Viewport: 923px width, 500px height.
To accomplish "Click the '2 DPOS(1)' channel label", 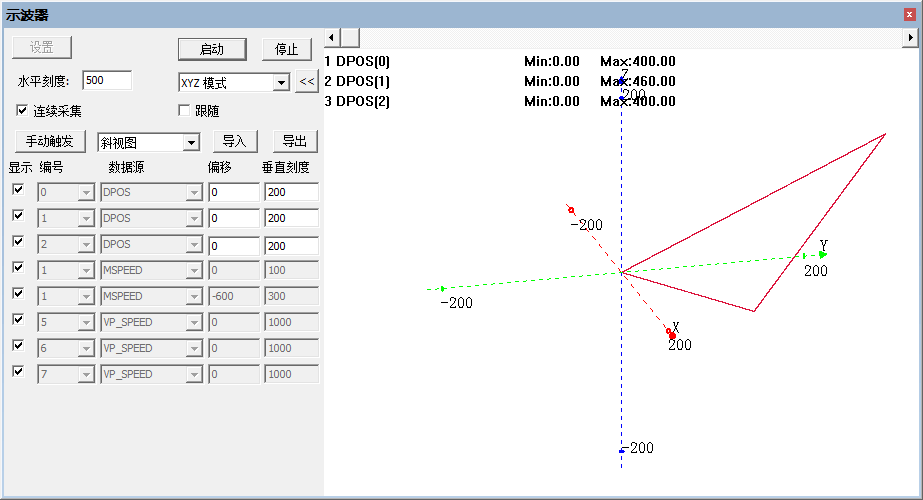I will point(357,81).
